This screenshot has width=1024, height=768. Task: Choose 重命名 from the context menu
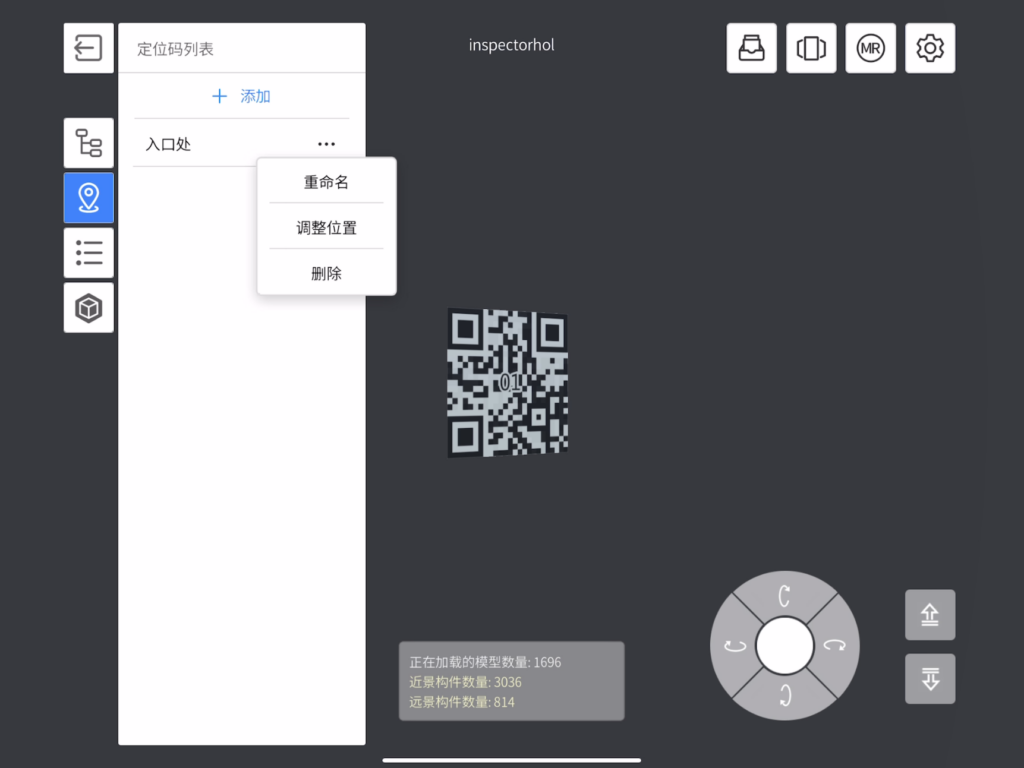coord(326,182)
